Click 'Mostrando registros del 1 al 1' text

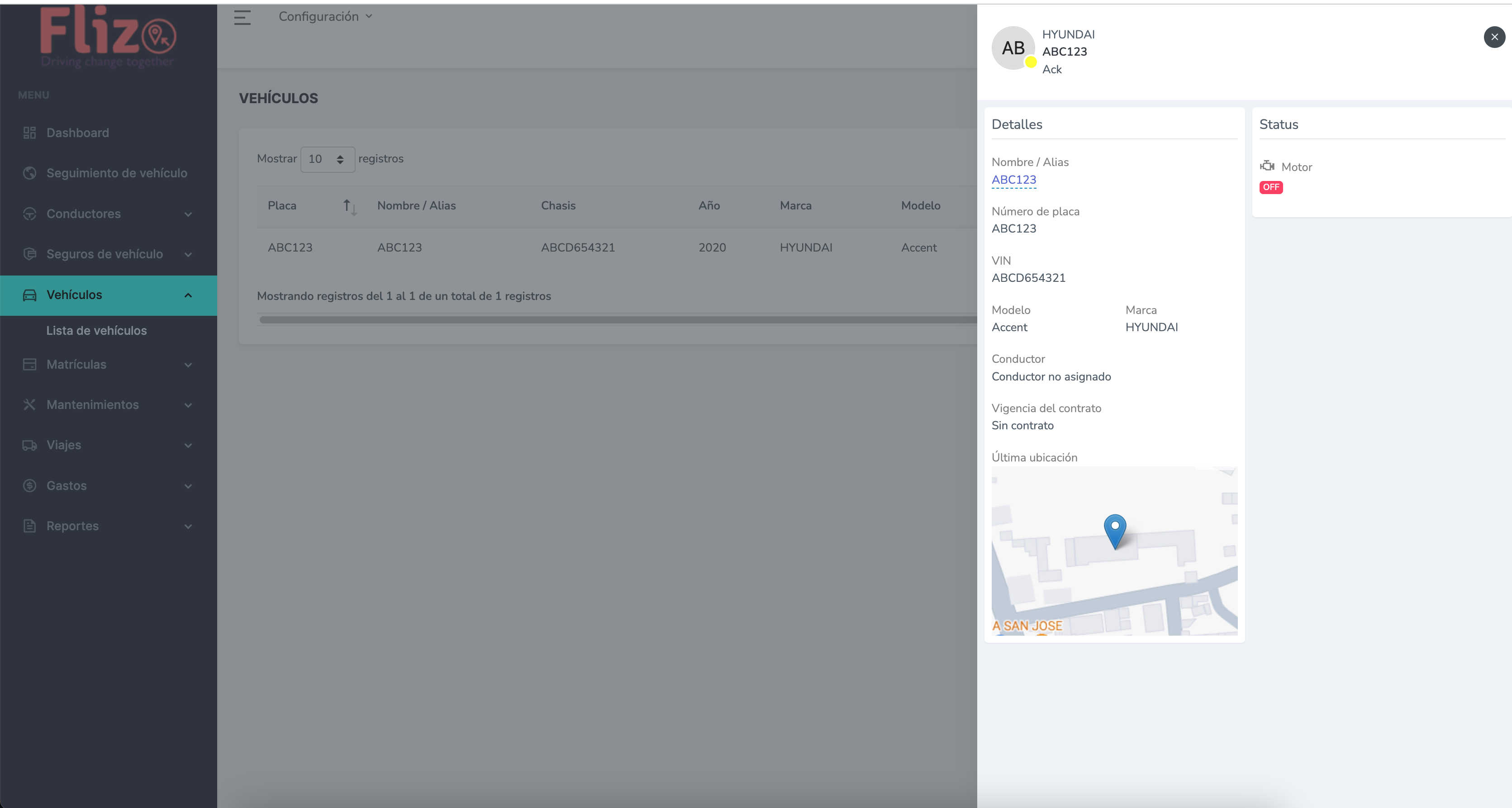click(404, 296)
